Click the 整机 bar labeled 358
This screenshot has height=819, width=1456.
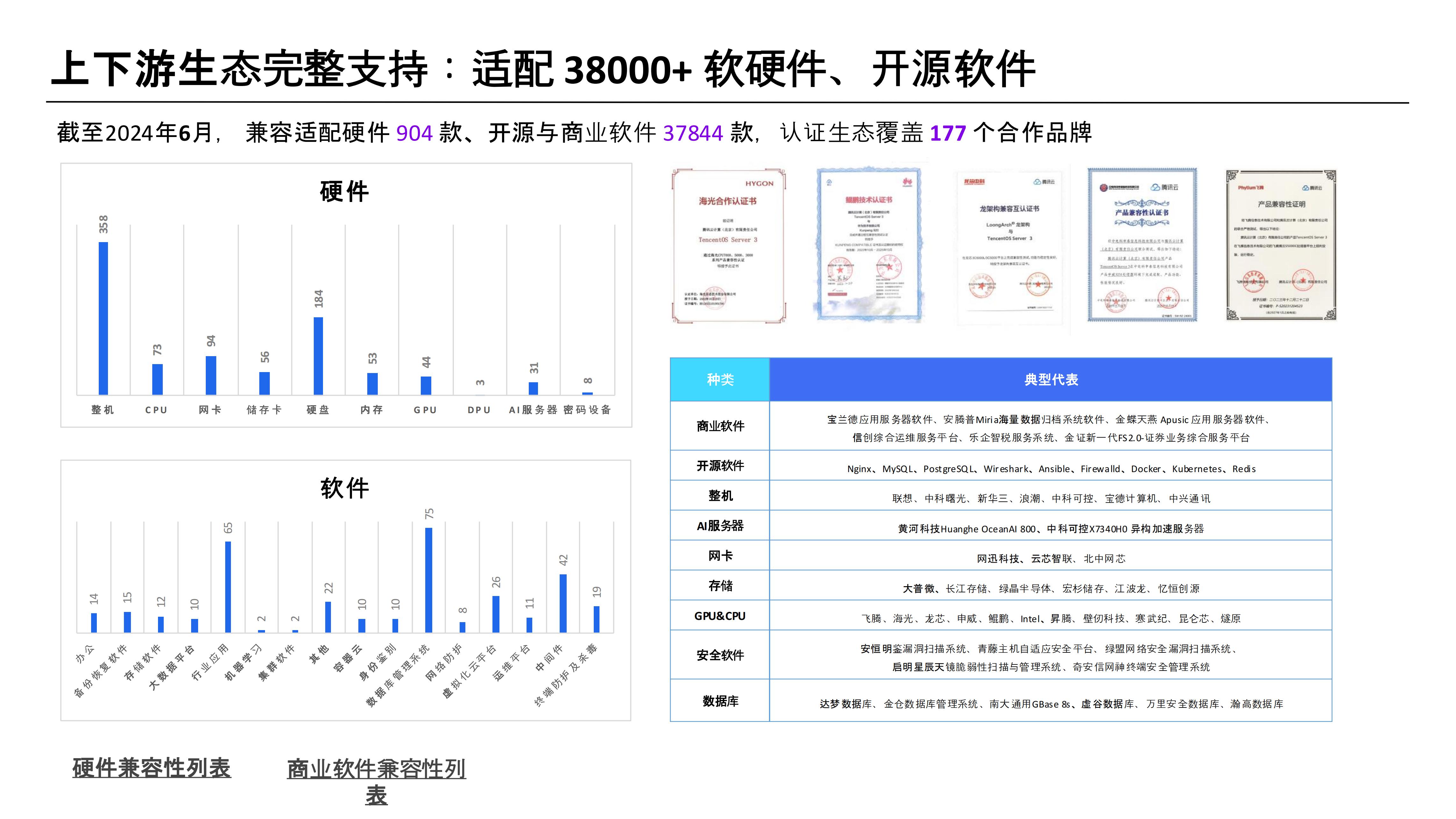click(x=103, y=318)
